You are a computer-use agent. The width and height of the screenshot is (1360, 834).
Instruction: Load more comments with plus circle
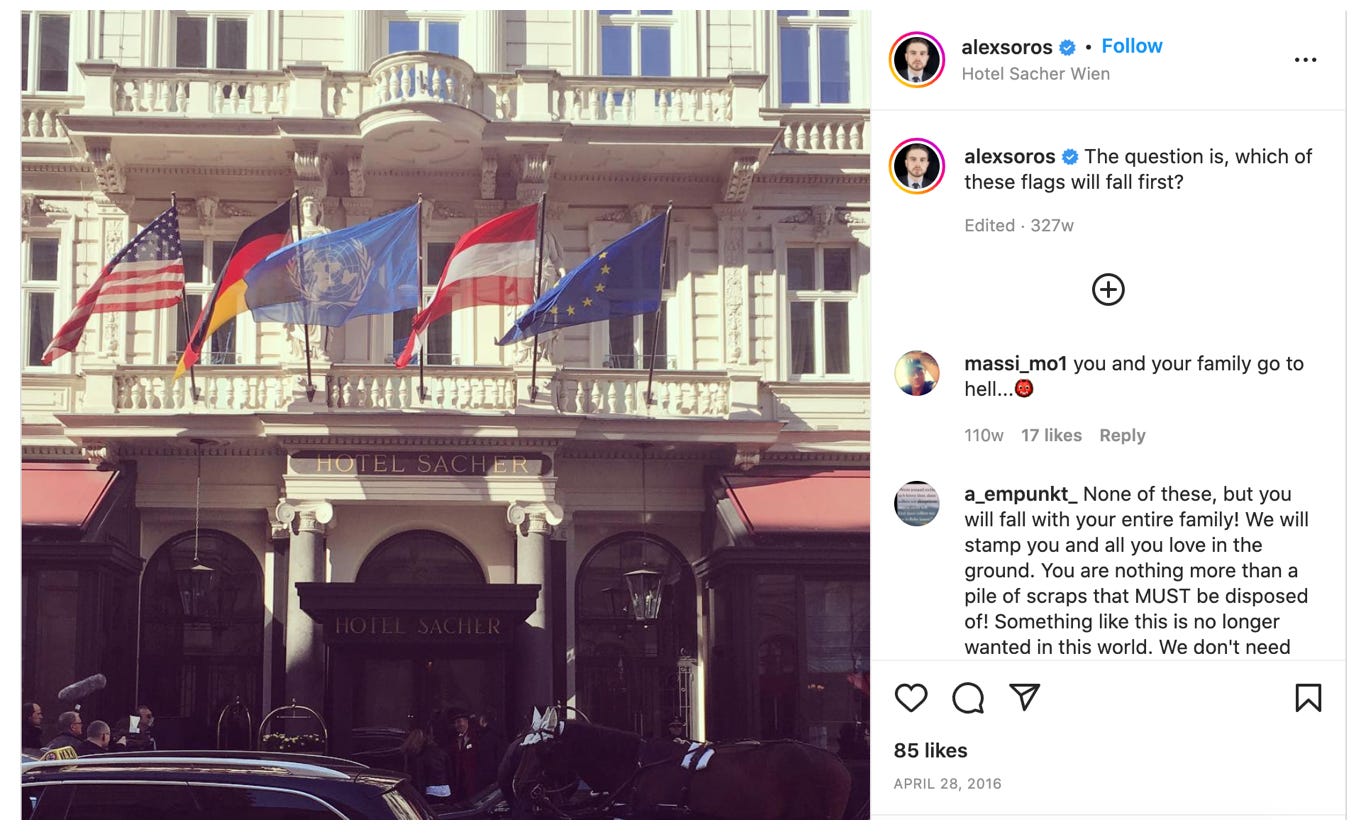[x=1107, y=289]
